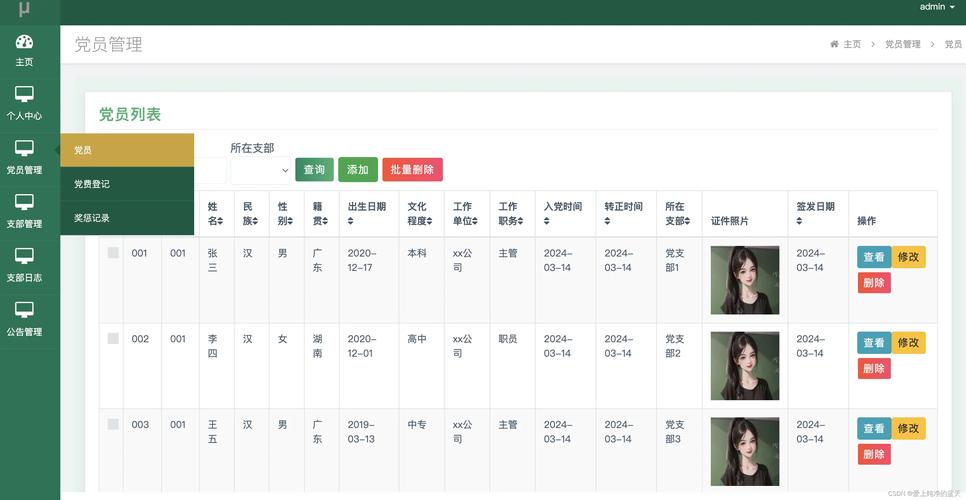This screenshot has width=966, height=500.
Task: Sort by 转正时间 column arrows
Action: pyautogui.click(x=607, y=221)
